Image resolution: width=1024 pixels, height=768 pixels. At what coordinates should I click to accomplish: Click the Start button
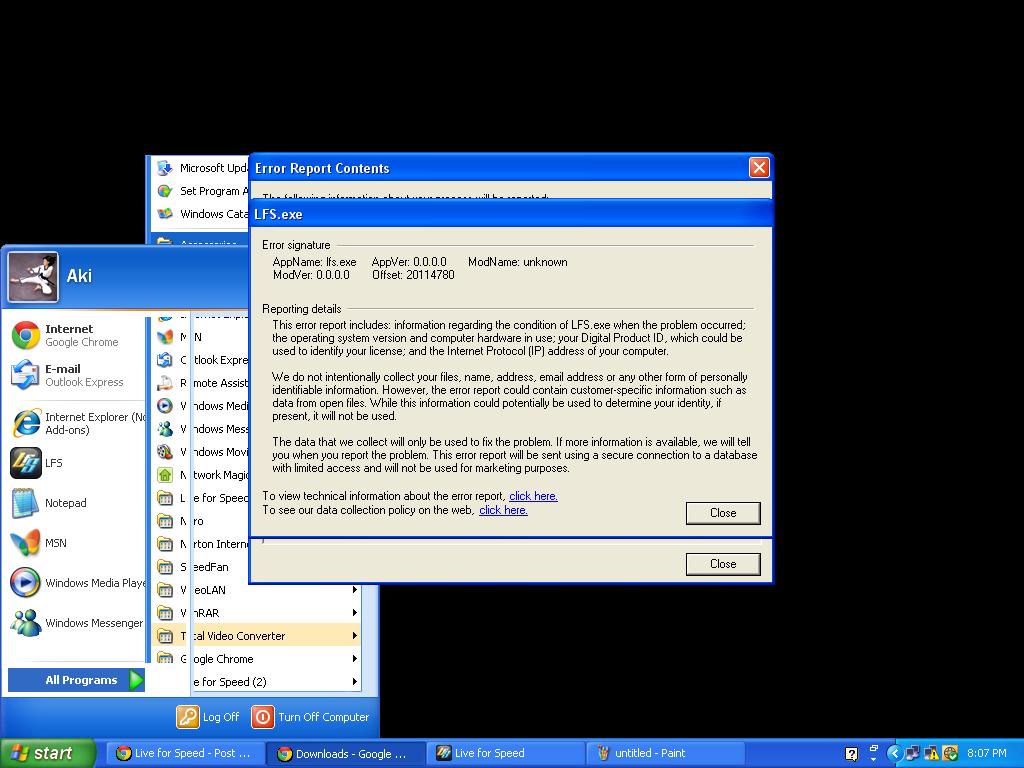click(x=48, y=753)
